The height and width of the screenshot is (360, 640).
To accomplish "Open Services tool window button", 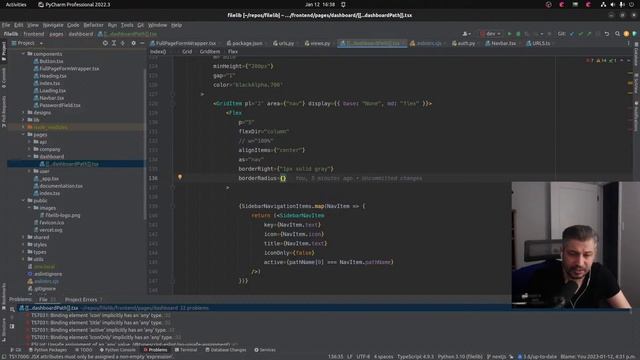I will pyautogui.click(x=265, y=350).
